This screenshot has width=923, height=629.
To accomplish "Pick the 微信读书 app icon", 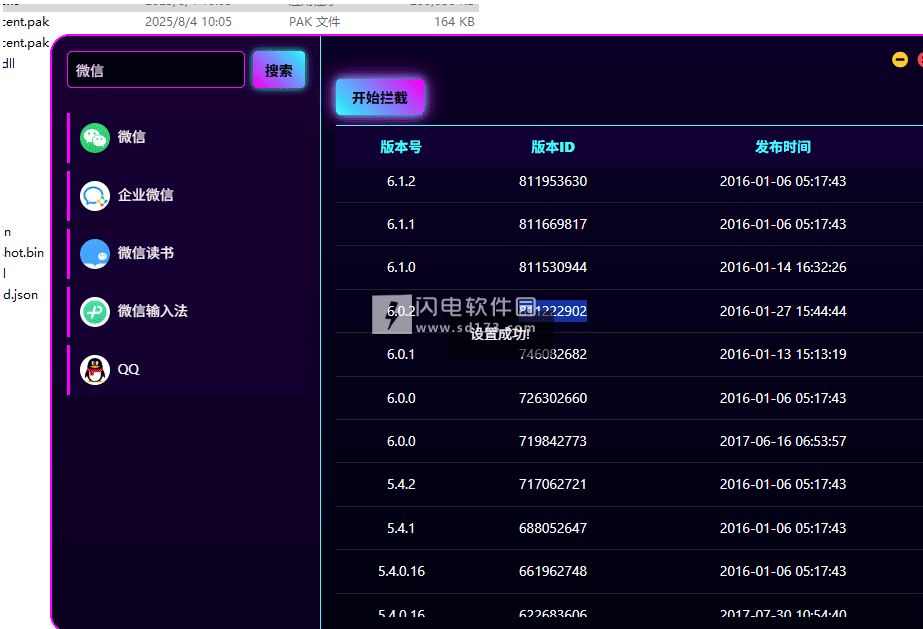I will (95, 254).
